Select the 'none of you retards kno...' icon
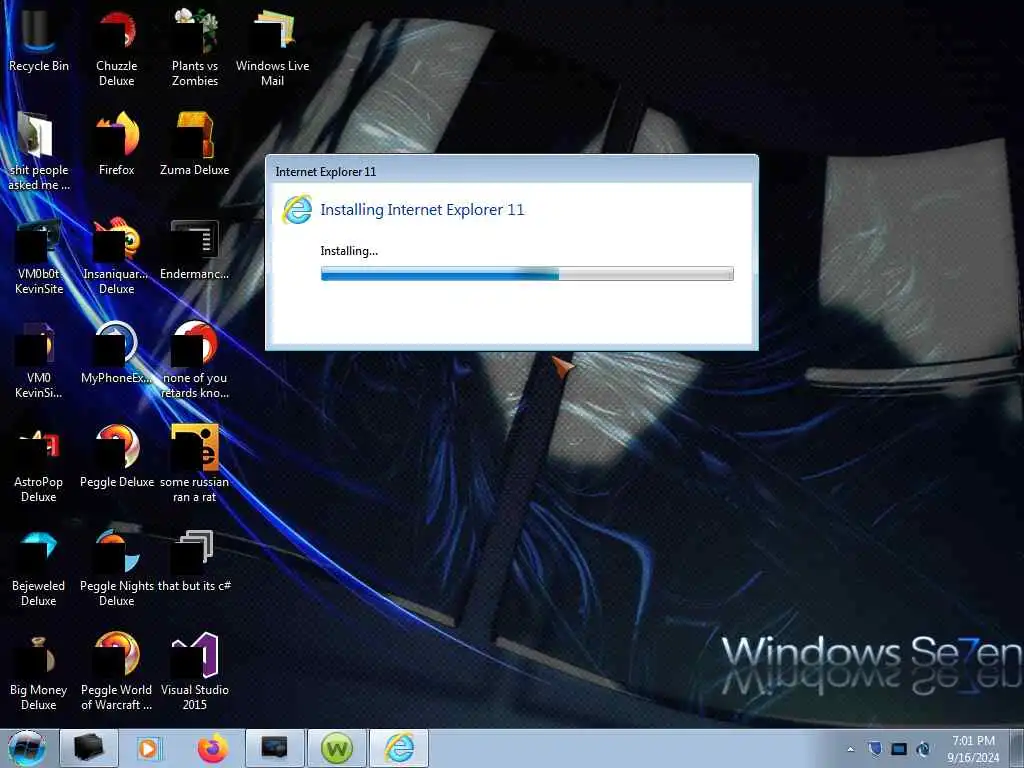Image resolution: width=1024 pixels, height=768 pixels. [195, 359]
